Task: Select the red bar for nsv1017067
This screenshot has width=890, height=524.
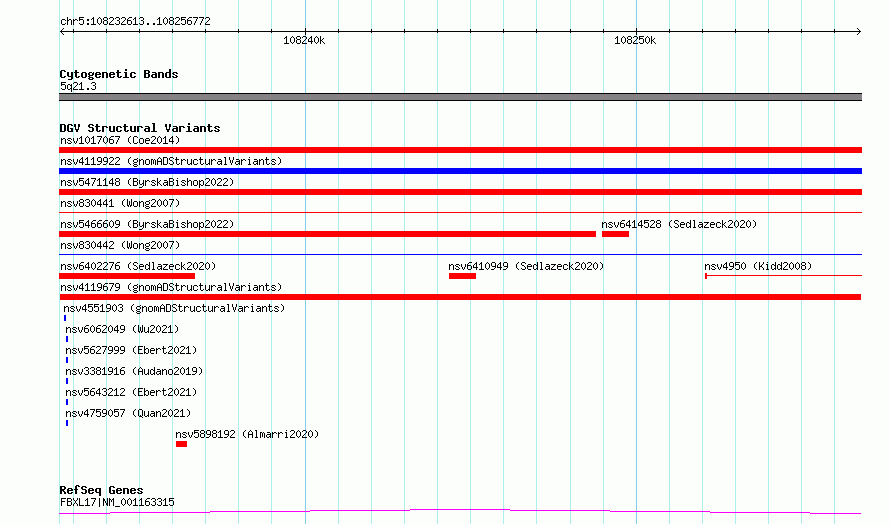Action: click(x=460, y=150)
